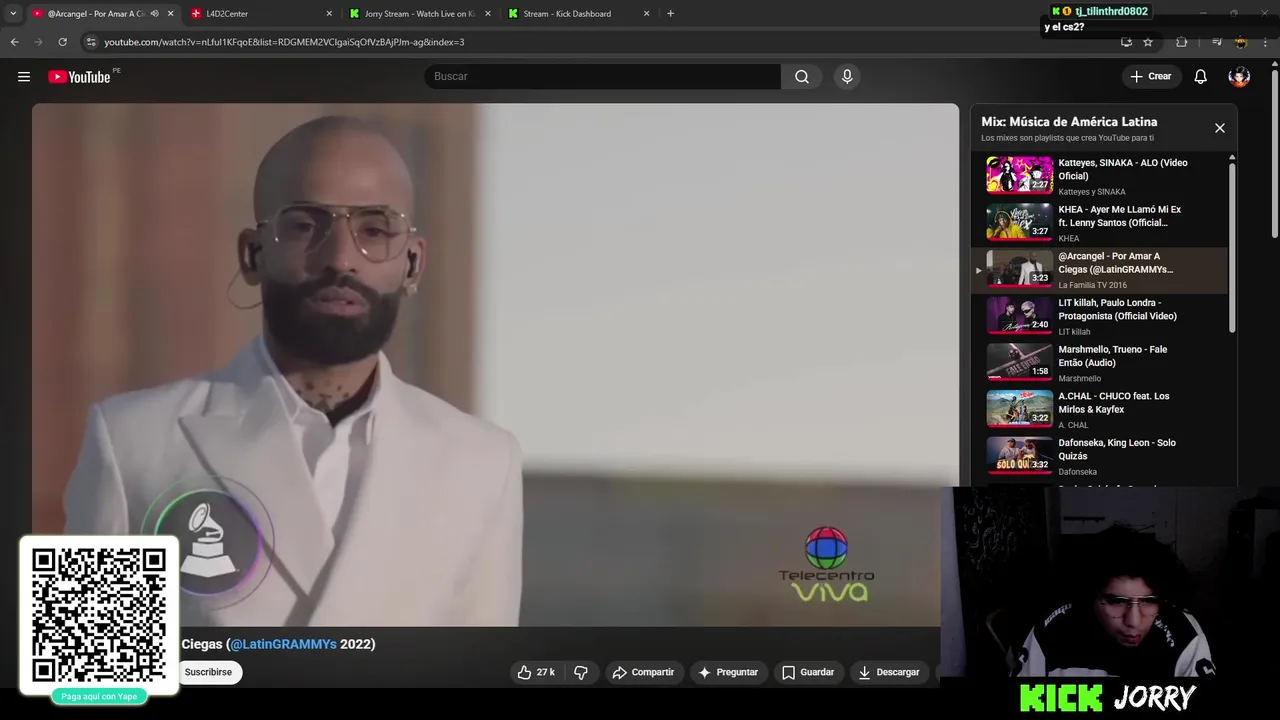Screen dimensions: 1280x720
Task: Open the browser extensions puzzle icon
Action: tap(1182, 42)
